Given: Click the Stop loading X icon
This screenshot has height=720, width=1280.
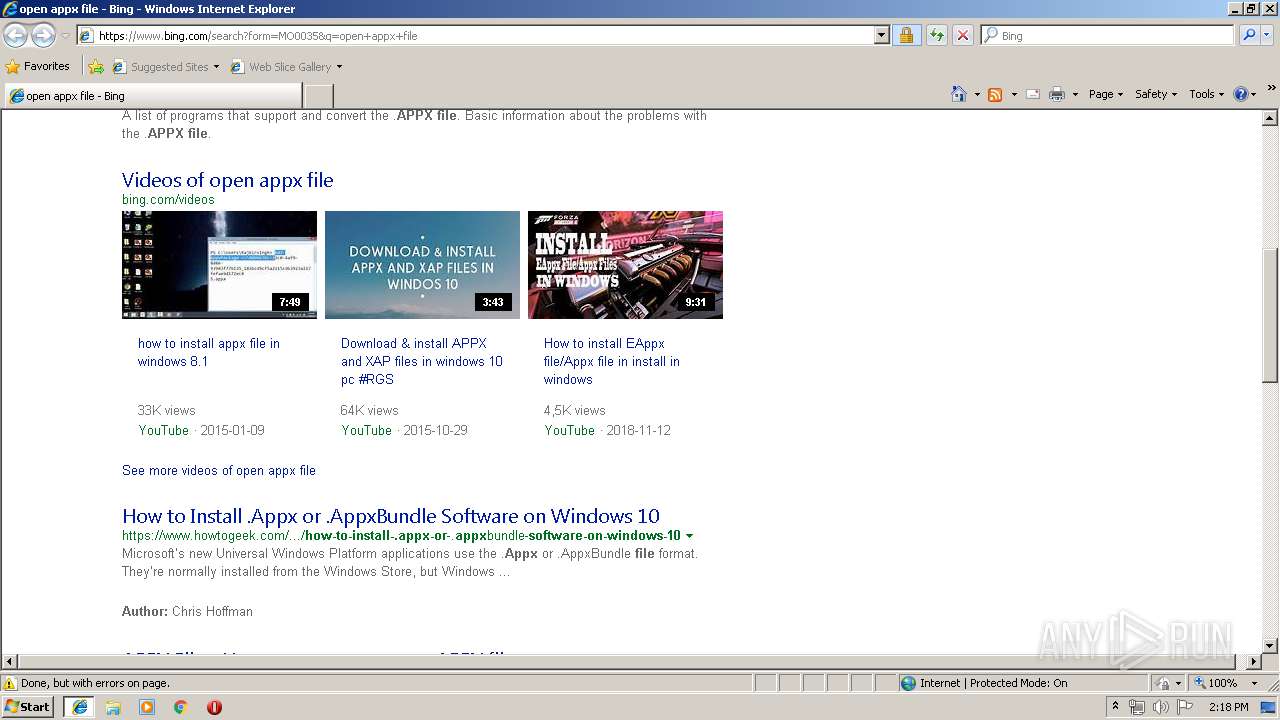Looking at the screenshot, I should pos(962,35).
